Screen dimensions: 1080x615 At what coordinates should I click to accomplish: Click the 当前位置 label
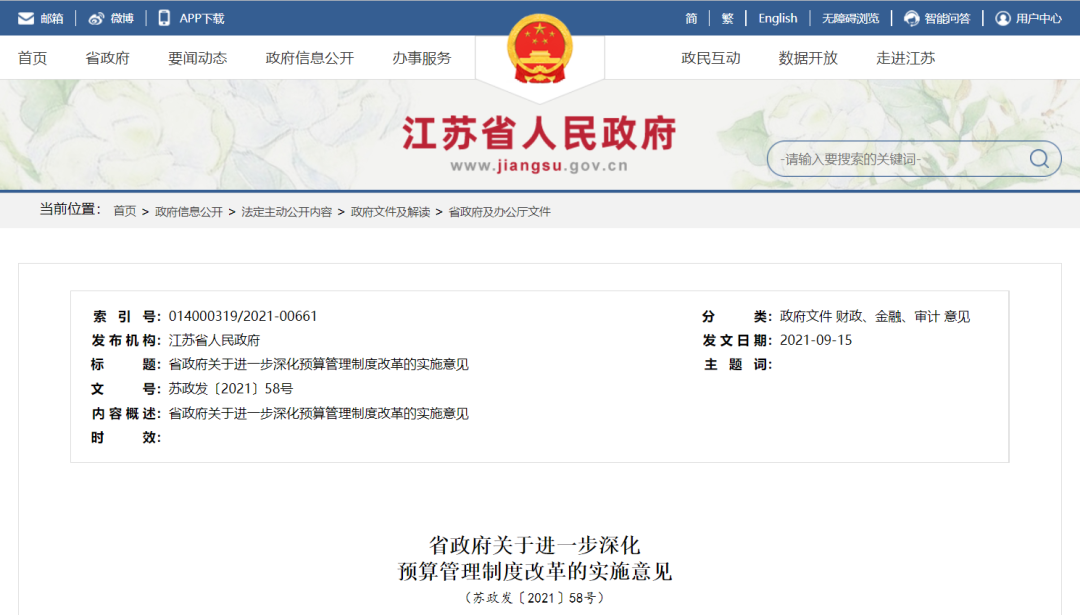coord(70,209)
